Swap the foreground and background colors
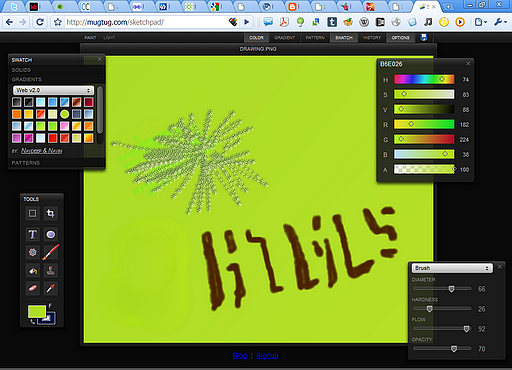The image size is (512, 370). point(33,321)
